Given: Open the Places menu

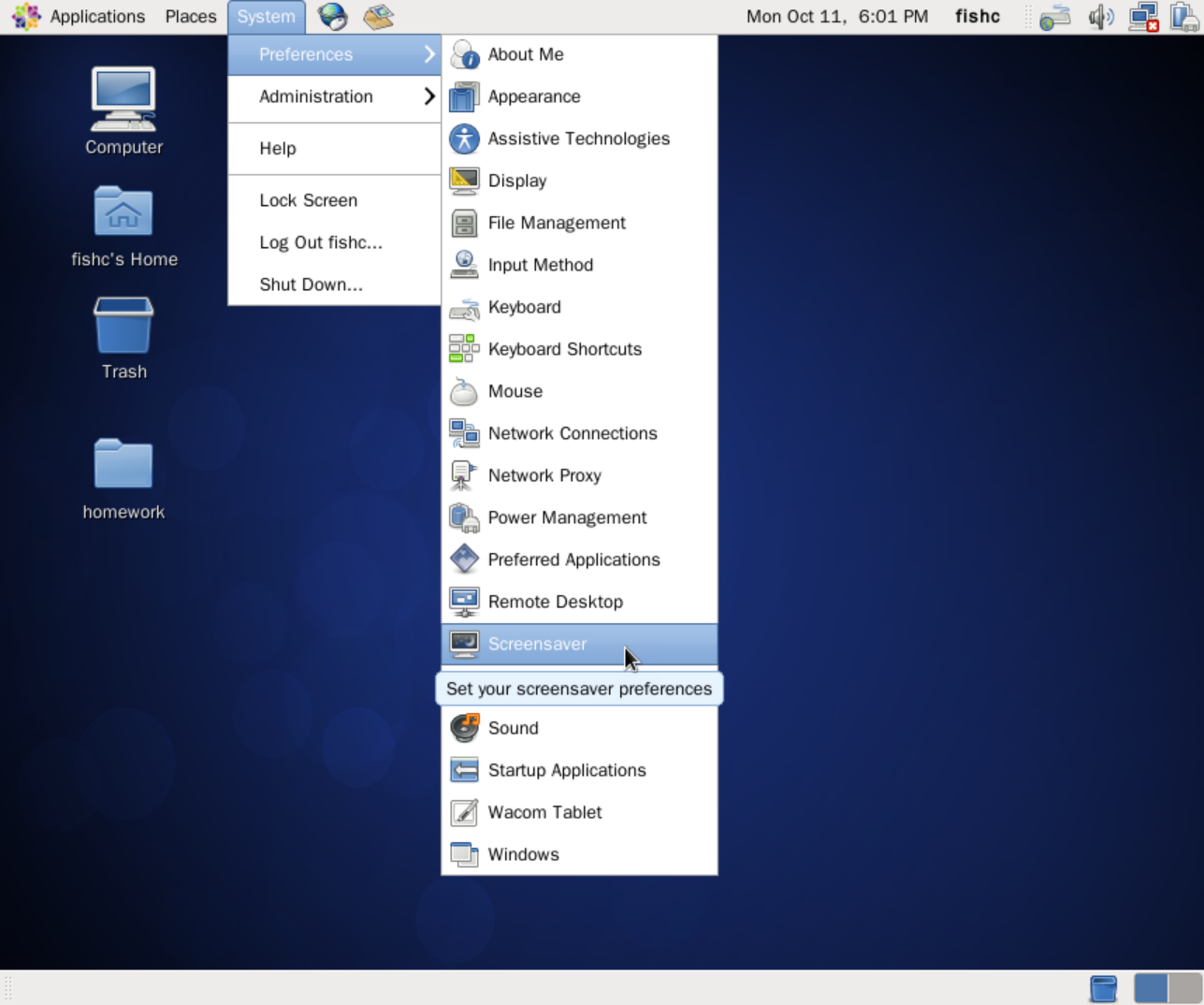Looking at the screenshot, I should coord(191,17).
